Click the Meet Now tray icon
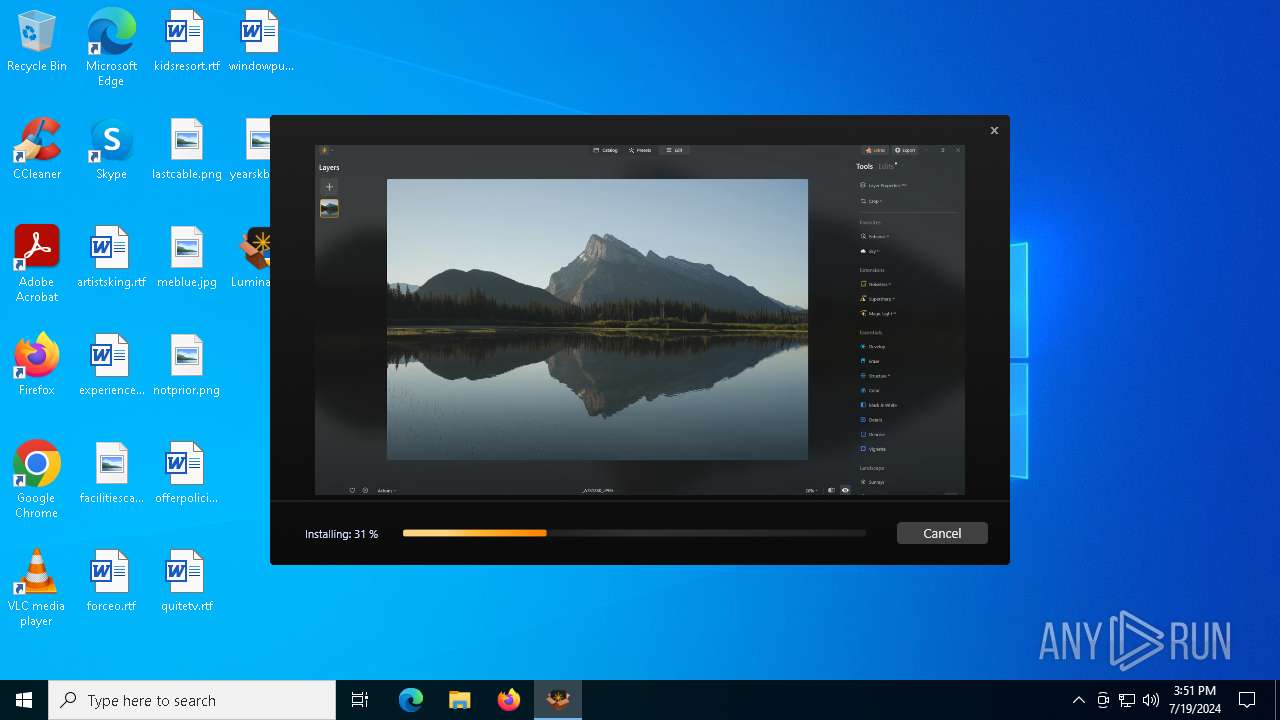 coord(1103,700)
